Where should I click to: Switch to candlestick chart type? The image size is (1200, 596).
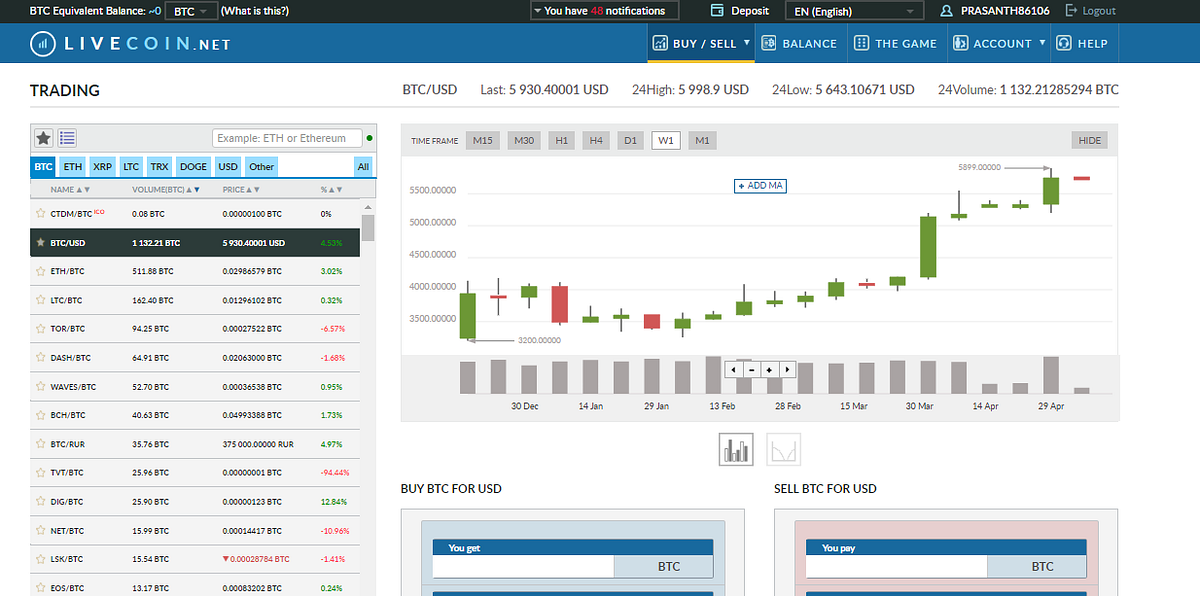pos(736,449)
